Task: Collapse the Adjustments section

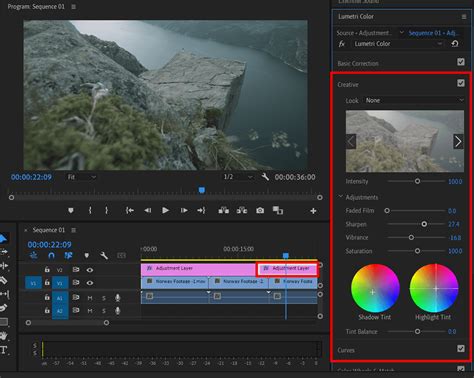Action: point(341,197)
